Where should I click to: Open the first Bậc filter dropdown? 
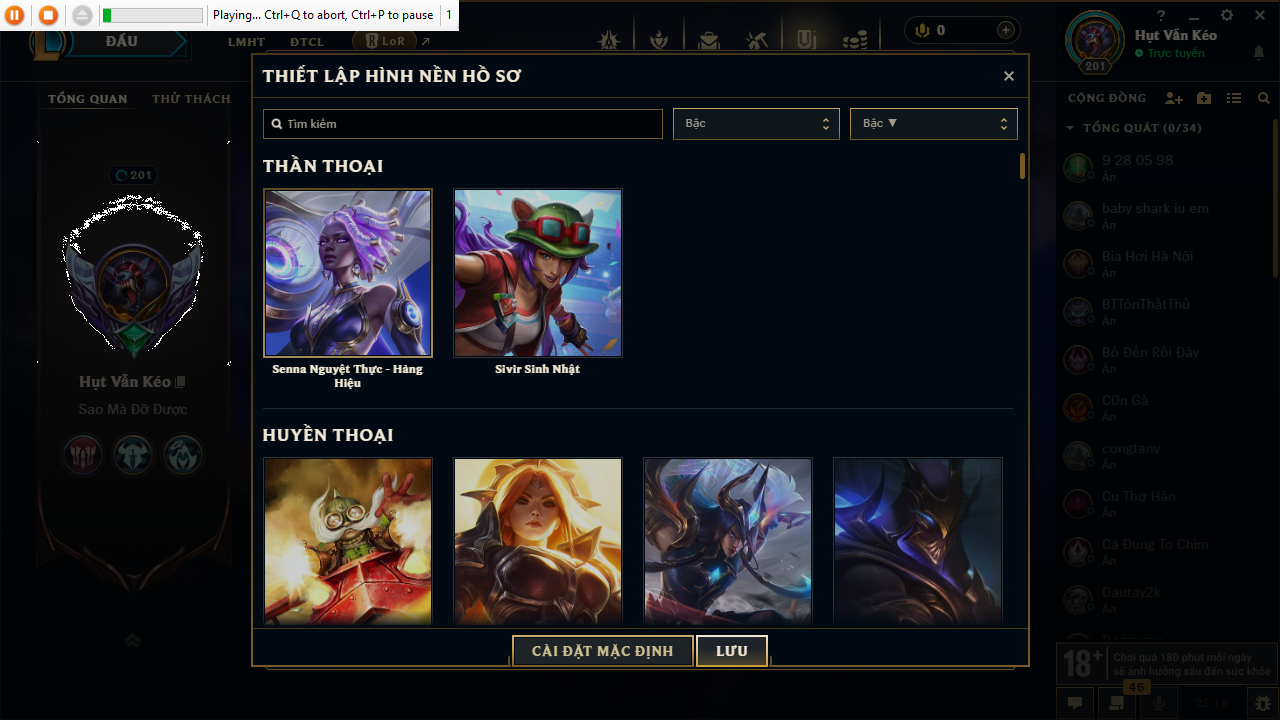(756, 124)
